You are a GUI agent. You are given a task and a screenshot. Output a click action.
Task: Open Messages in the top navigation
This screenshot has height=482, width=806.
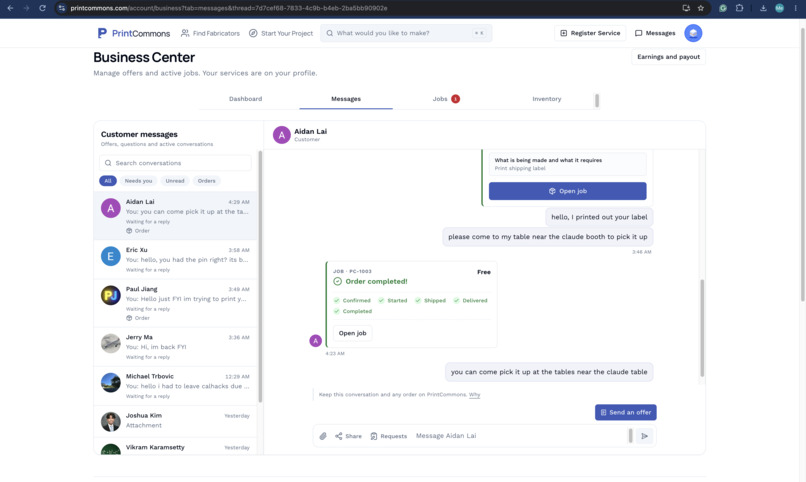(655, 33)
